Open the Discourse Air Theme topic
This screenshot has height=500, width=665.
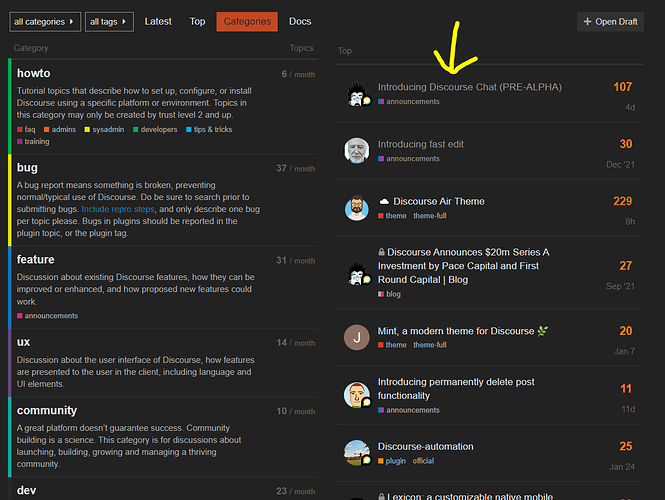tap(439, 201)
